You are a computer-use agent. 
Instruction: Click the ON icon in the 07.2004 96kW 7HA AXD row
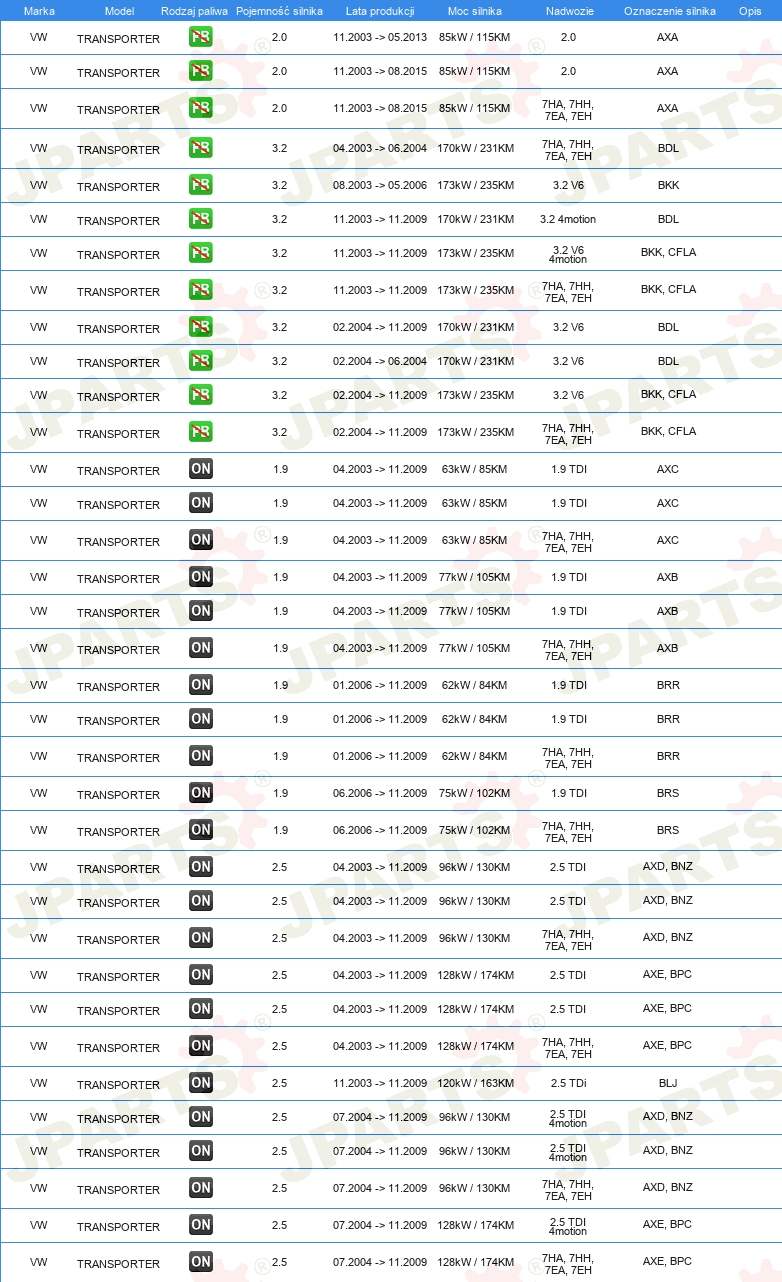pos(201,1188)
